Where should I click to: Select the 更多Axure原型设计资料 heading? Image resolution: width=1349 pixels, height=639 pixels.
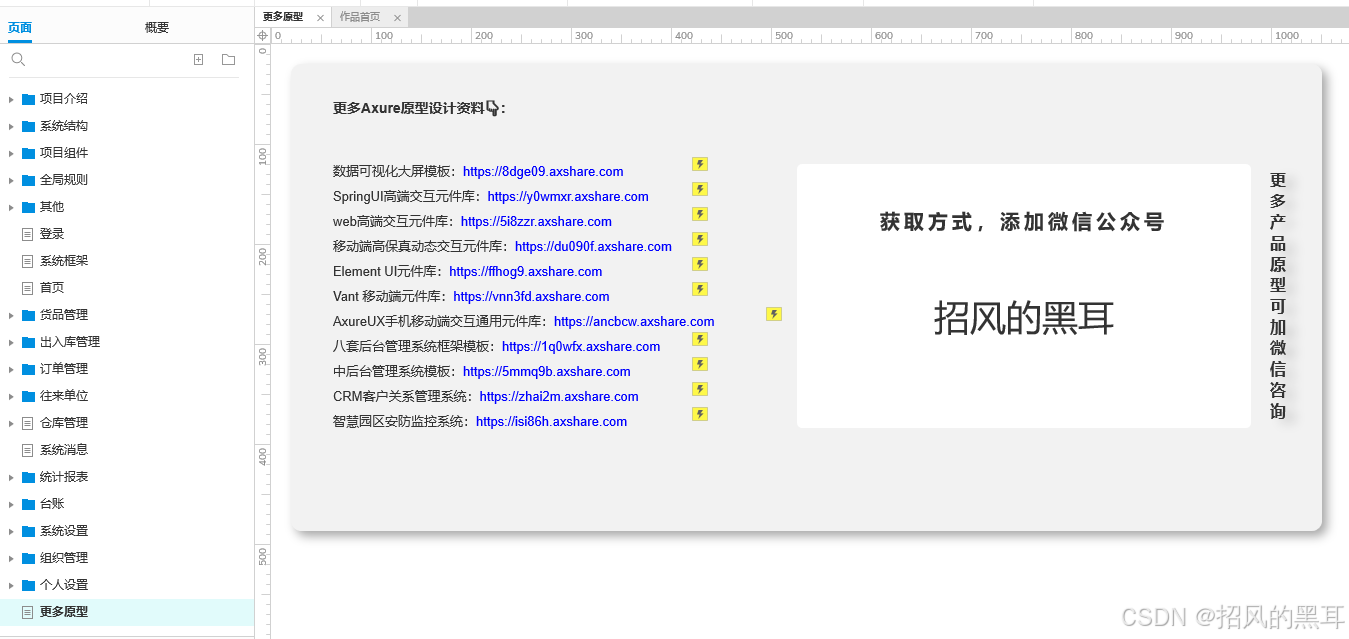click(x=419, y=108)
